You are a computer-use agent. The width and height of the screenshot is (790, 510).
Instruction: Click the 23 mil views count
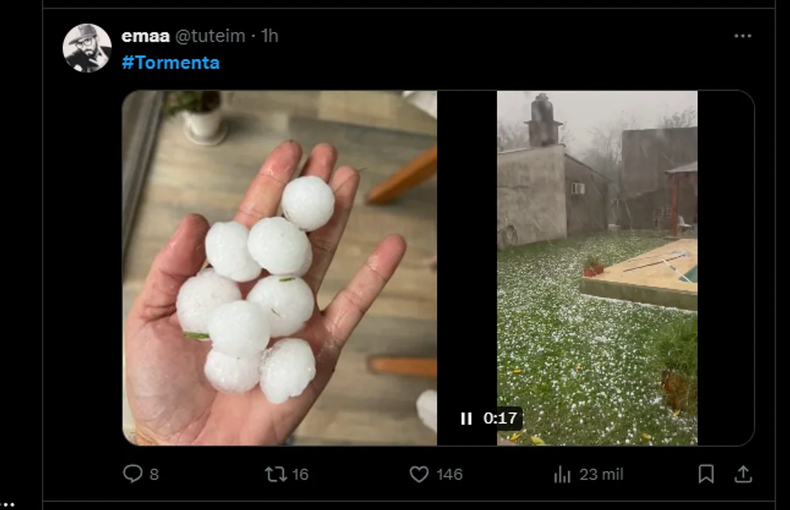coord(600,474)
